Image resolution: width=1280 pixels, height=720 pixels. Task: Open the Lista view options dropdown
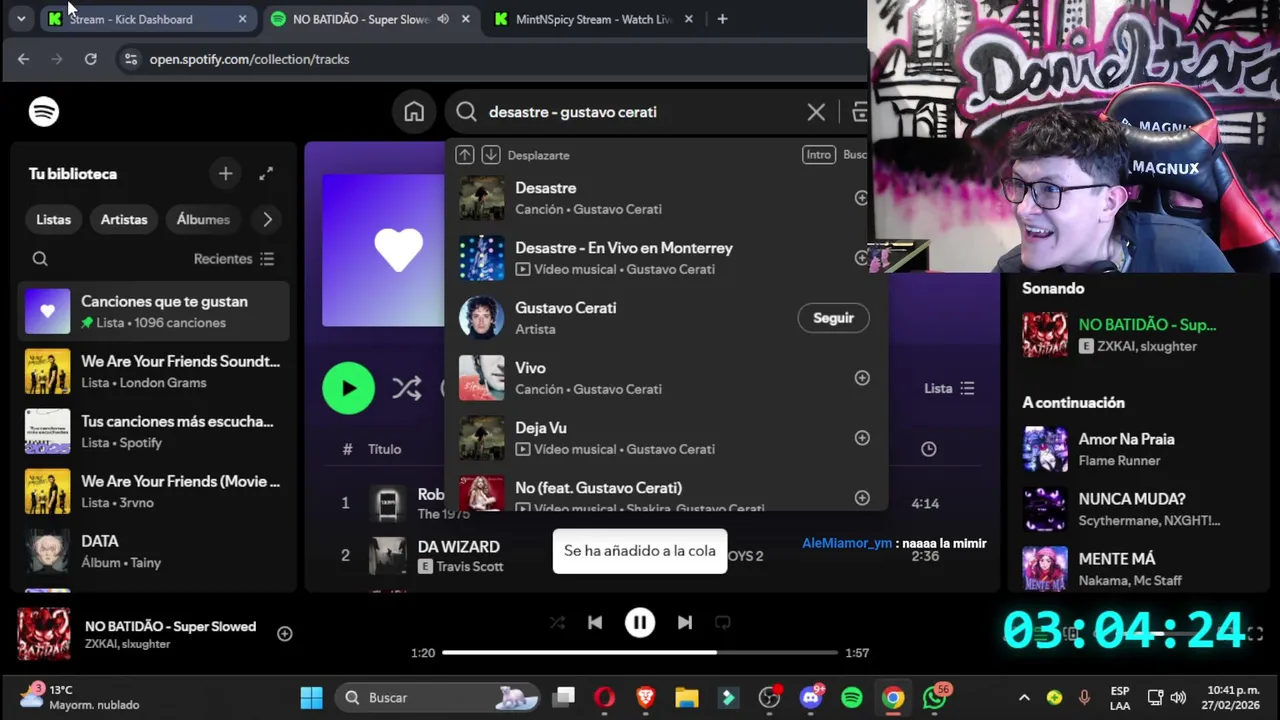pos(949,388)
